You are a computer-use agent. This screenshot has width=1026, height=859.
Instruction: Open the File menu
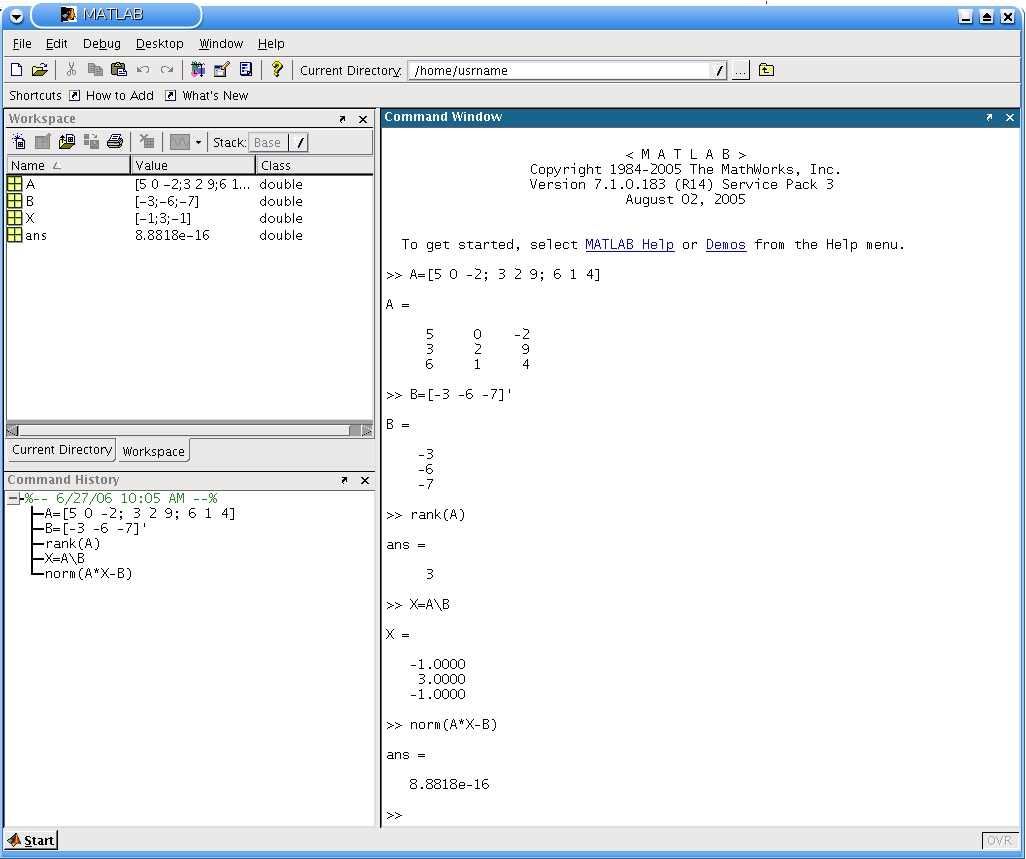22,43
